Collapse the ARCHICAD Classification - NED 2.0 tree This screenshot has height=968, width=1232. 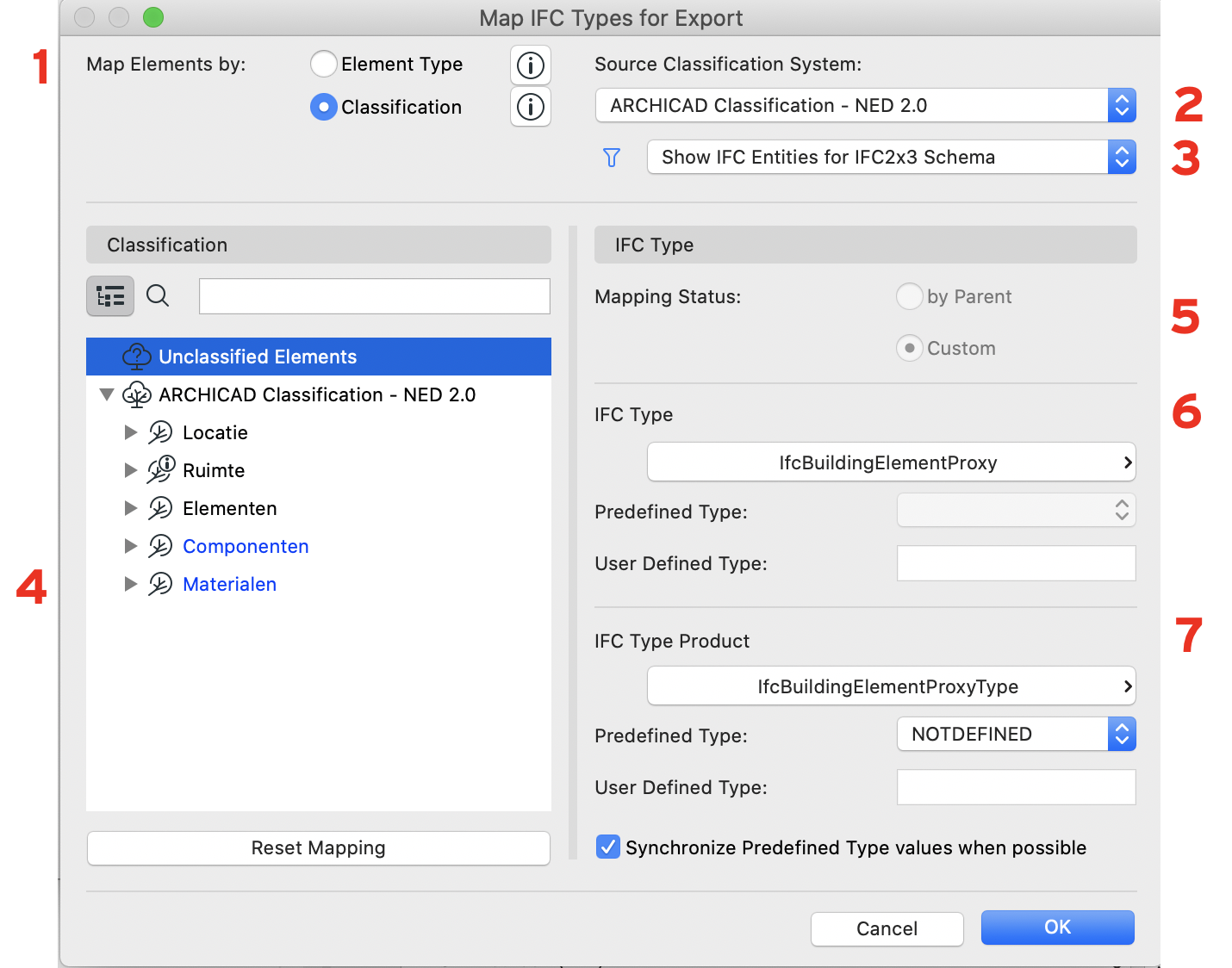[107, 394]
